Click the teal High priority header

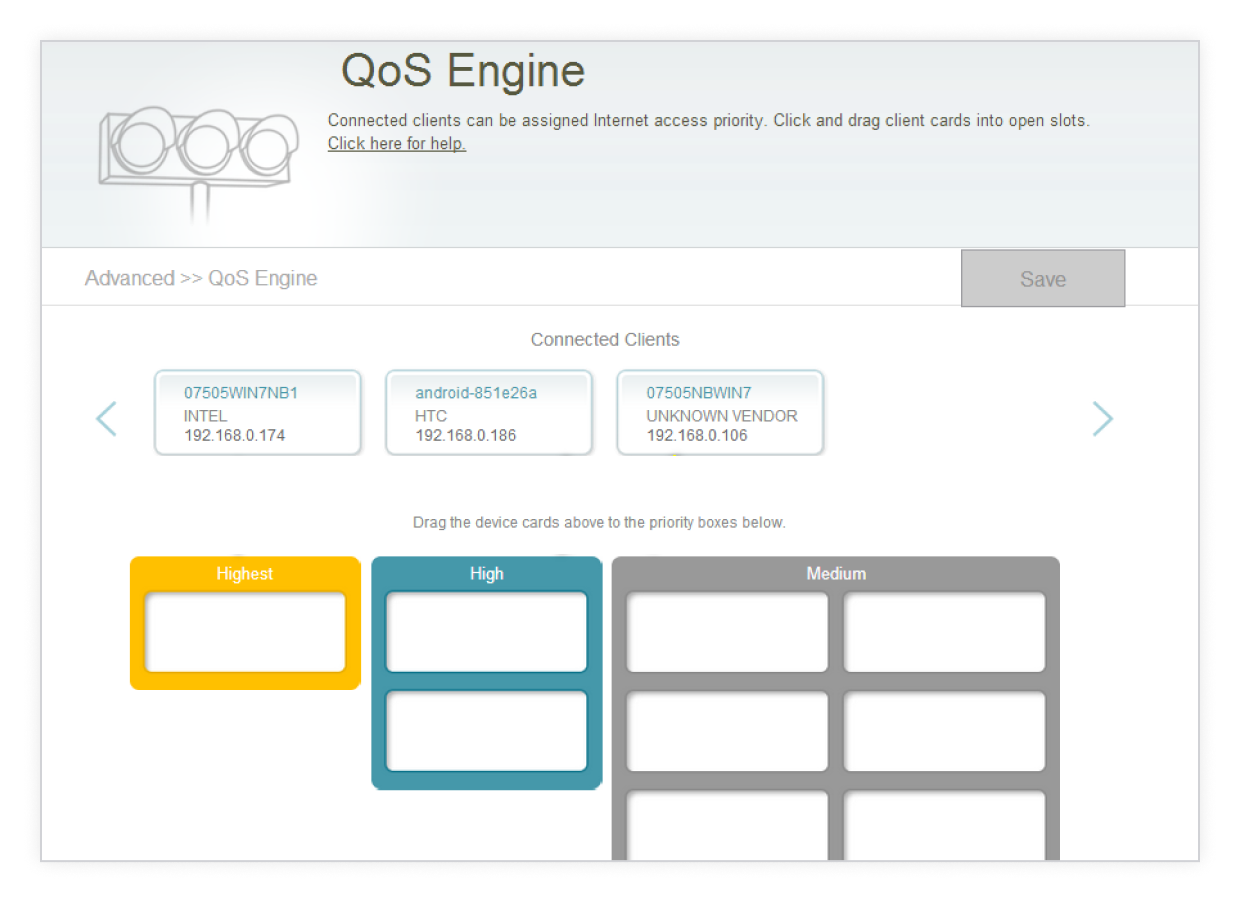pos(486,573)
